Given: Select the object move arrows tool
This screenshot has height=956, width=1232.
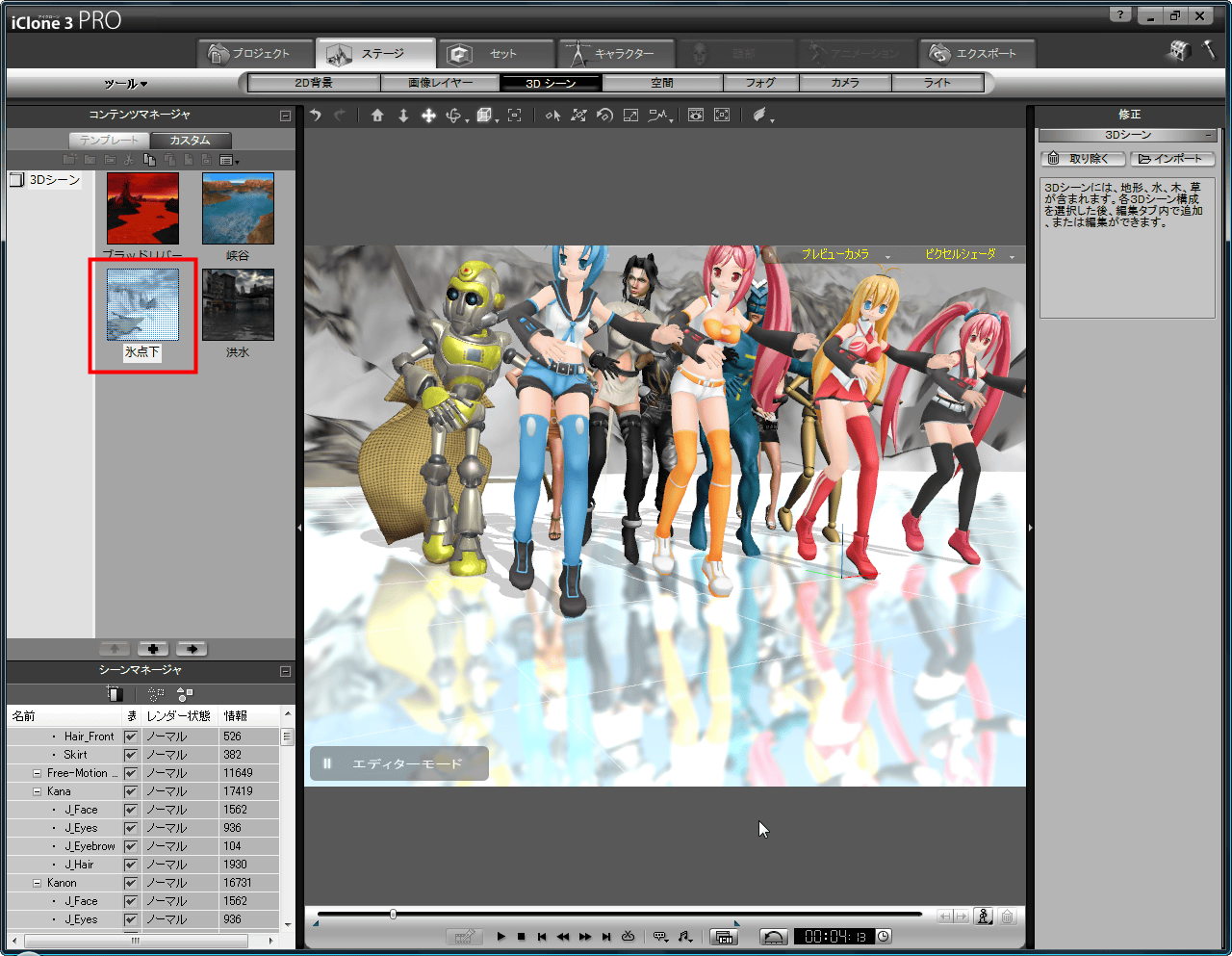Looking at the screenshot, I should coord(578,116).
